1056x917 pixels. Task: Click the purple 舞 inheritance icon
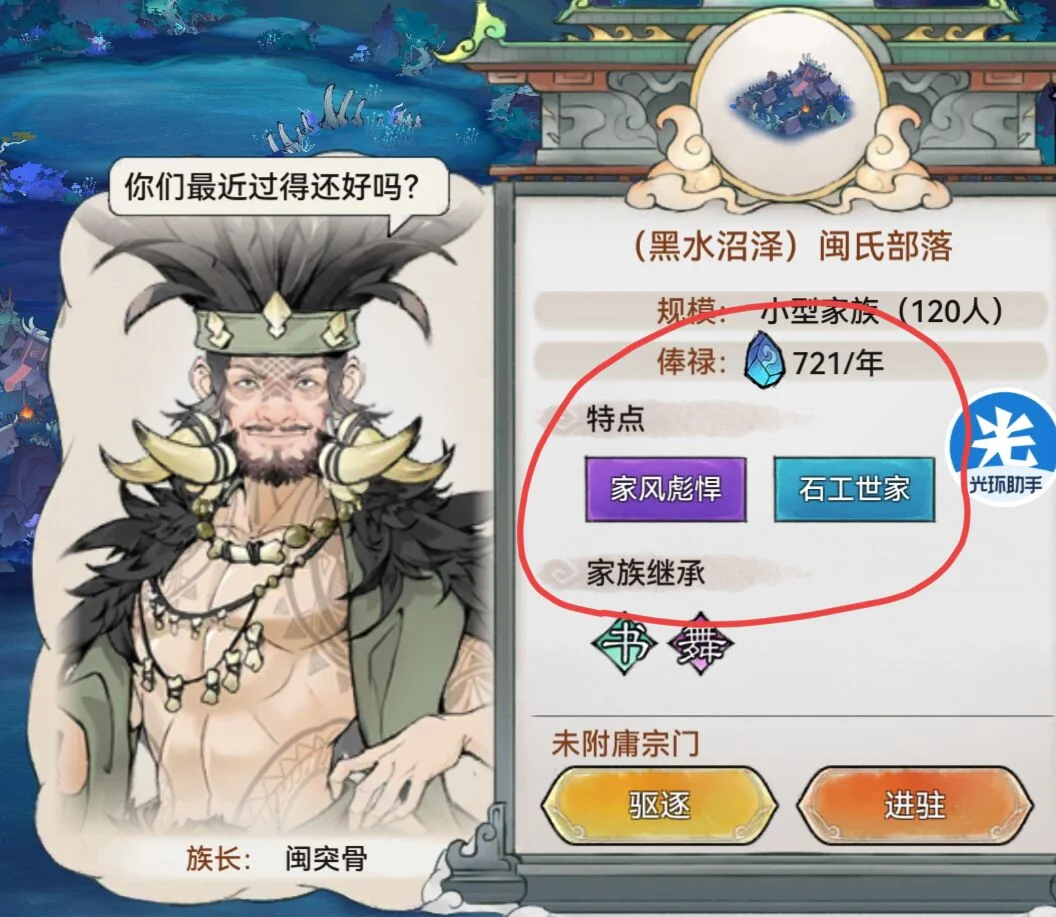(699, 644)
